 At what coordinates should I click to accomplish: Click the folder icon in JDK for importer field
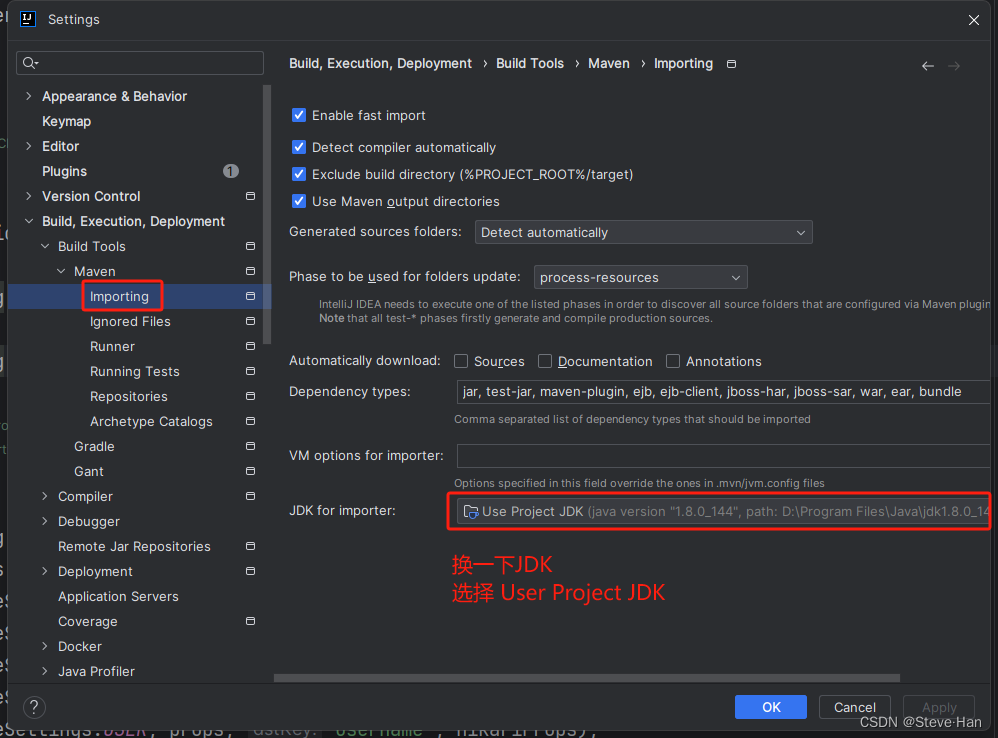click(x=470, y=512)
